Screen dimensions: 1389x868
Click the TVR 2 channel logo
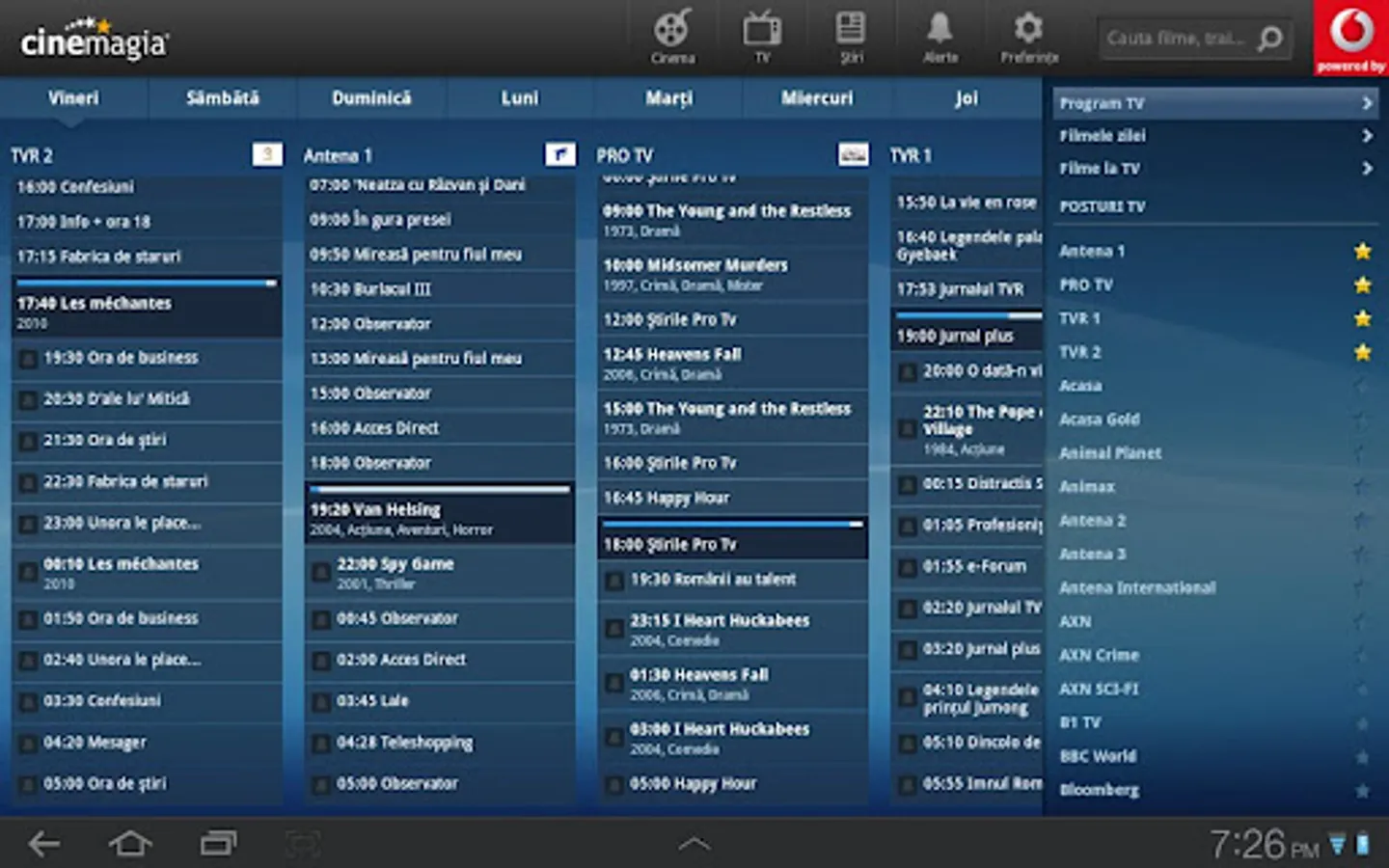point(267,154)
